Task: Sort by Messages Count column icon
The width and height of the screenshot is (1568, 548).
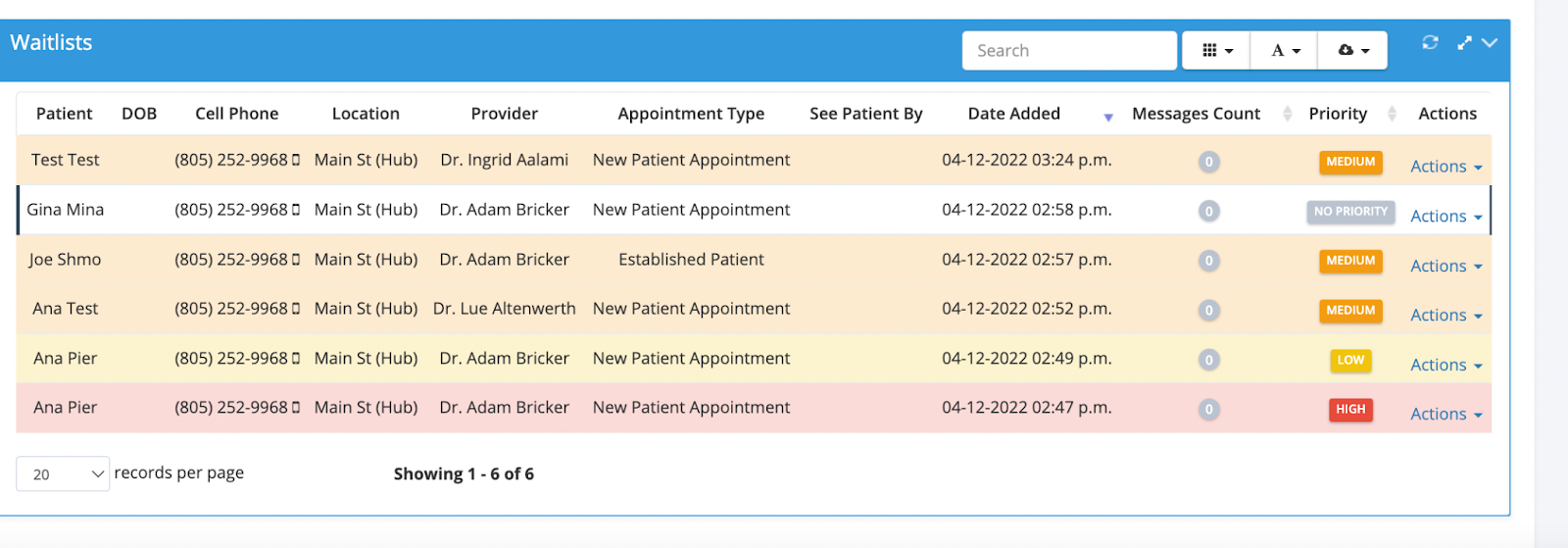Action: click(x=1287, y=114)
